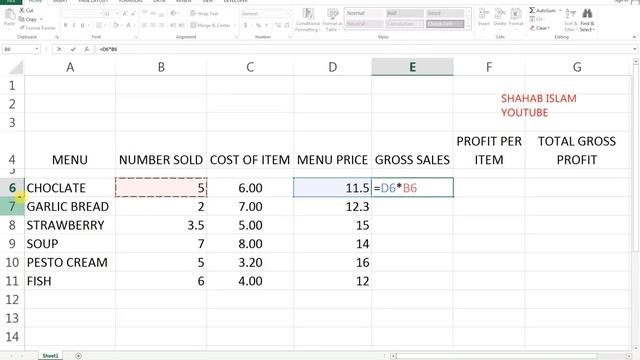Toggle center alignment

(x=153, y=25)
